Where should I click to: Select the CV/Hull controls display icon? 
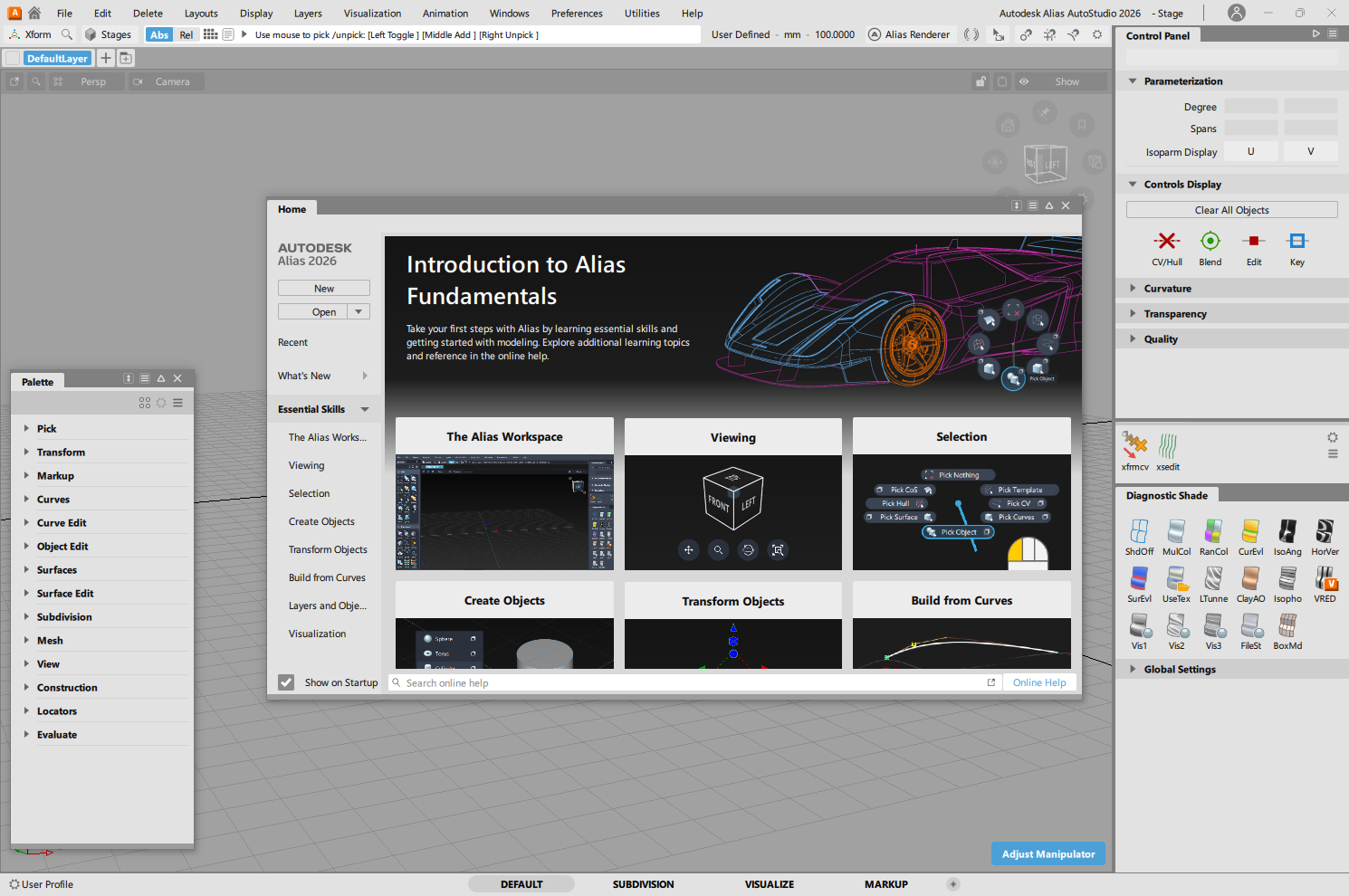click(x=1166, y=242)
